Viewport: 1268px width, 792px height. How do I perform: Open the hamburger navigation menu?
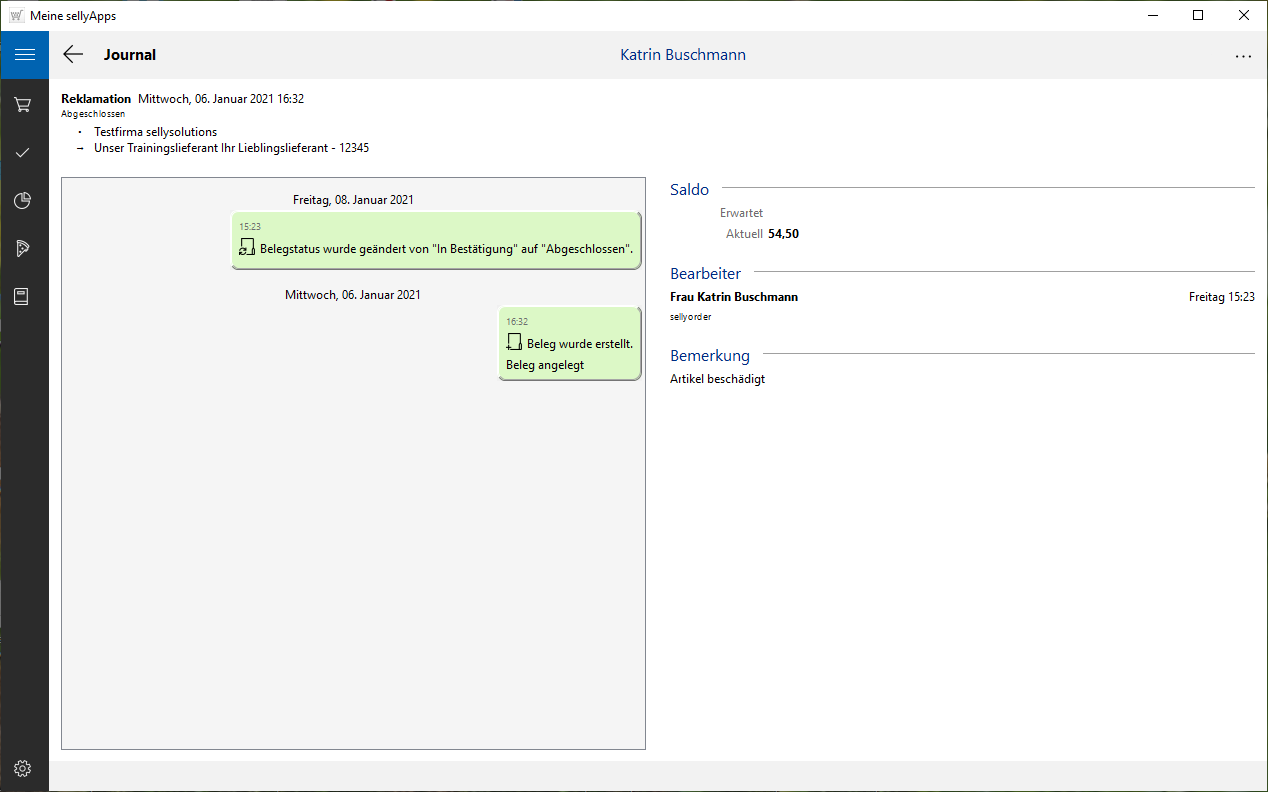pos(24,55)
